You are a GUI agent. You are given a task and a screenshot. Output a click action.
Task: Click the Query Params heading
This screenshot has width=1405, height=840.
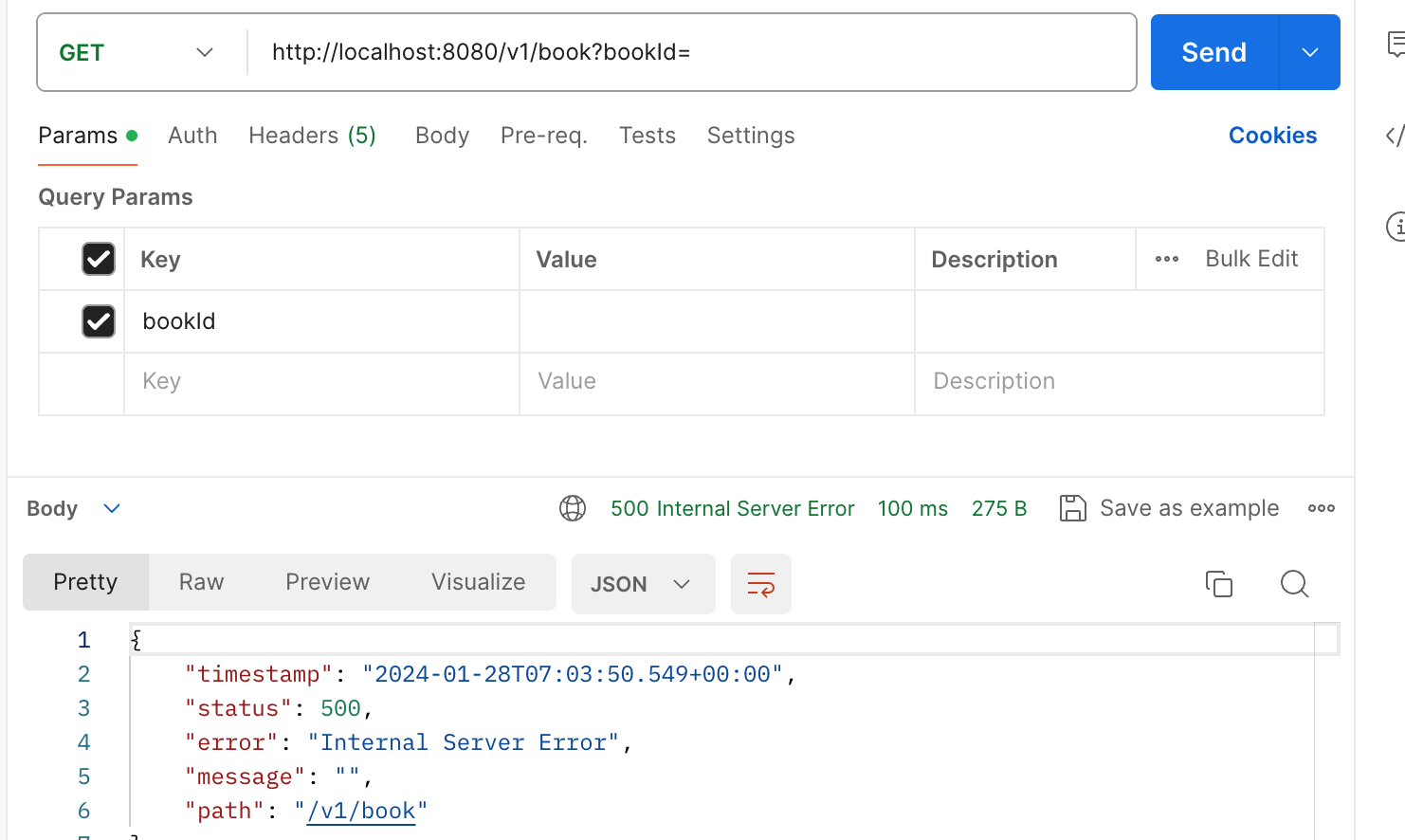click(116, 197)
